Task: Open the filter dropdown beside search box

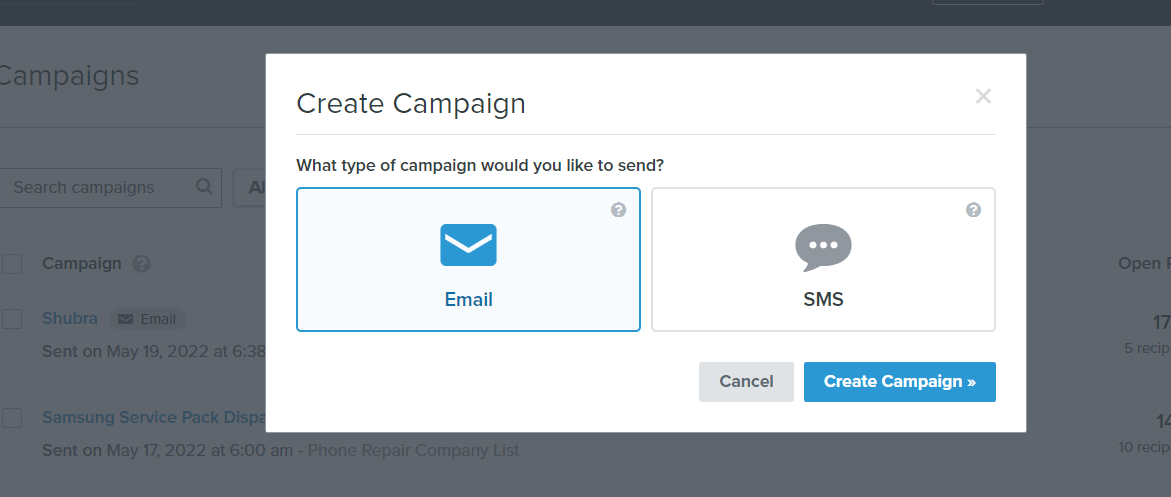Action: 250,187
